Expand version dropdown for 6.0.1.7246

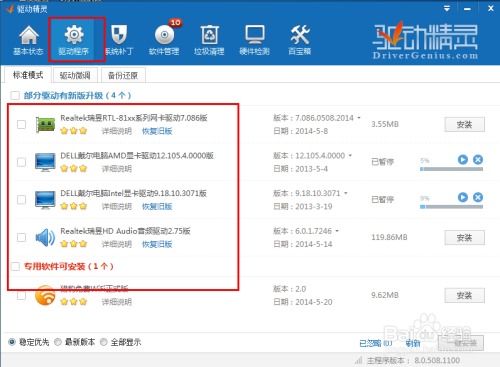click(337, 231)
